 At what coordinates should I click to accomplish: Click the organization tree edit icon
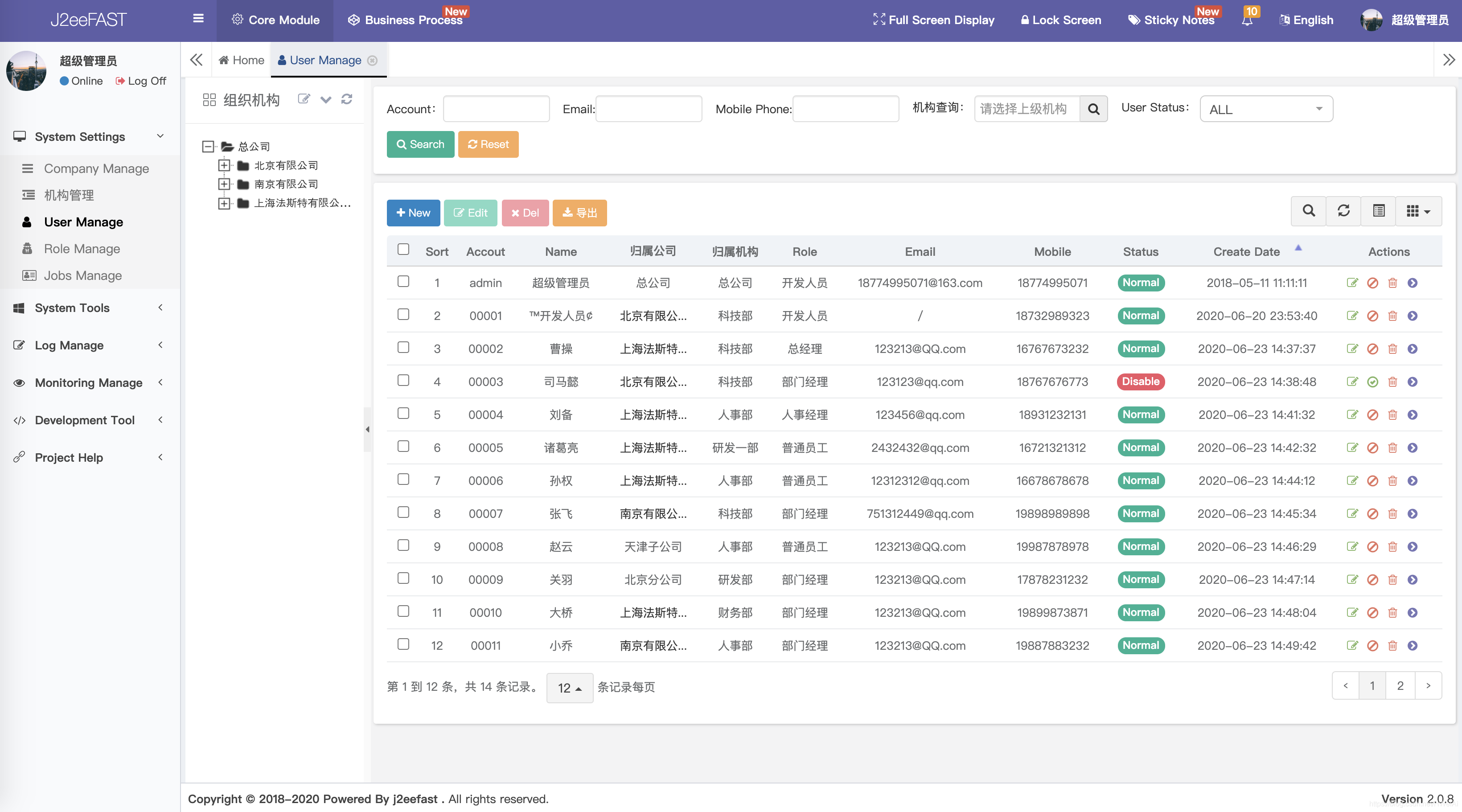304,99
